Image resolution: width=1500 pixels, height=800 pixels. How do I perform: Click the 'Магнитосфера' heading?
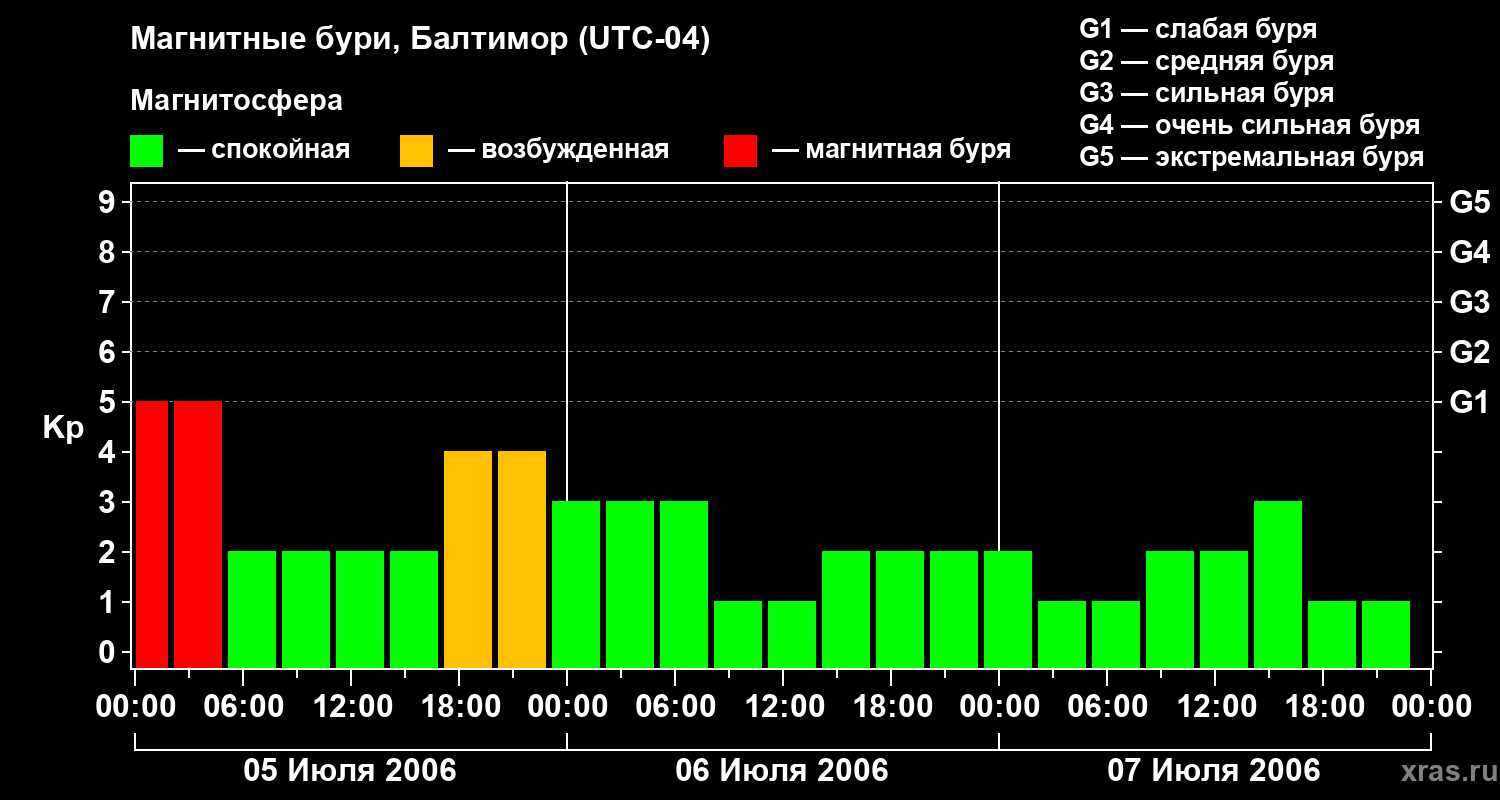tap(236, 101)
